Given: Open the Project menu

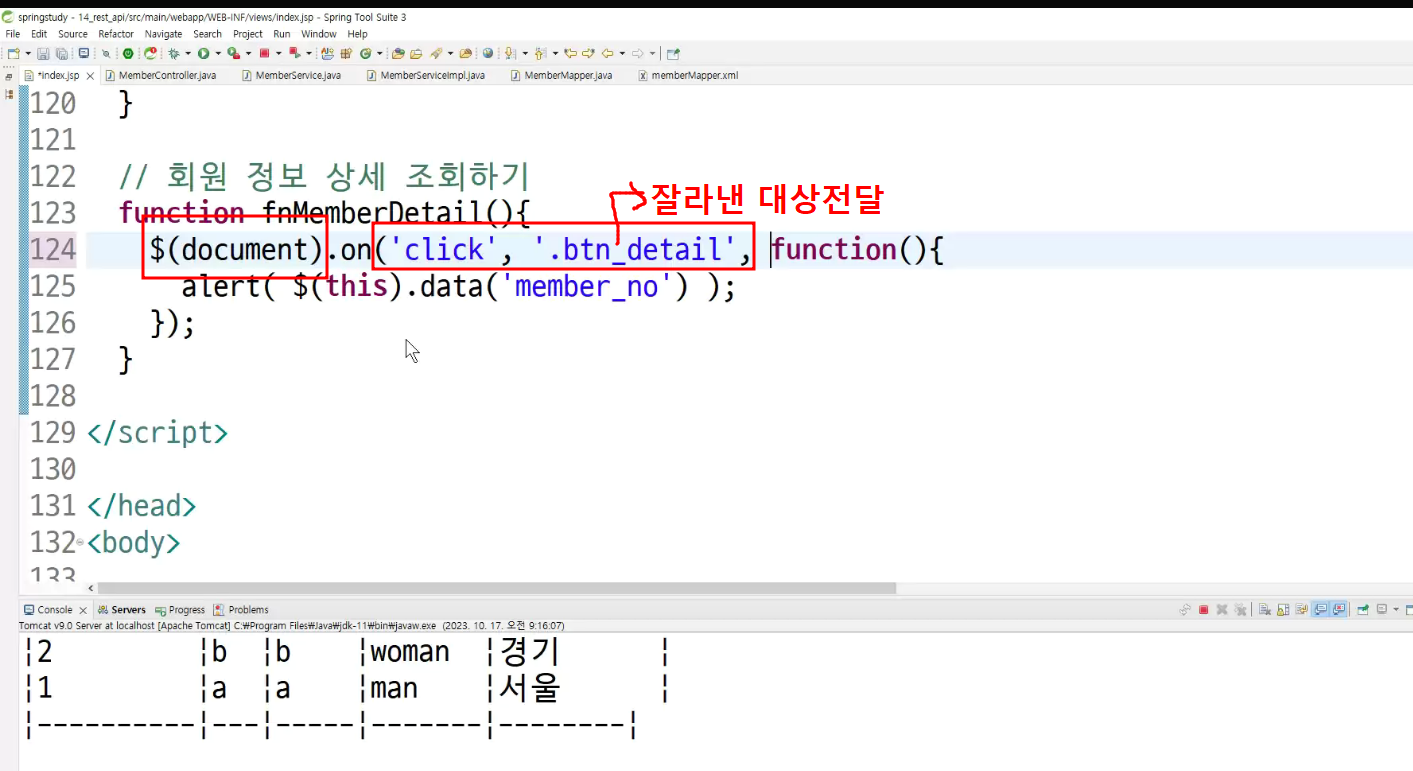Looking at the screenshot, I should [248, 34].
